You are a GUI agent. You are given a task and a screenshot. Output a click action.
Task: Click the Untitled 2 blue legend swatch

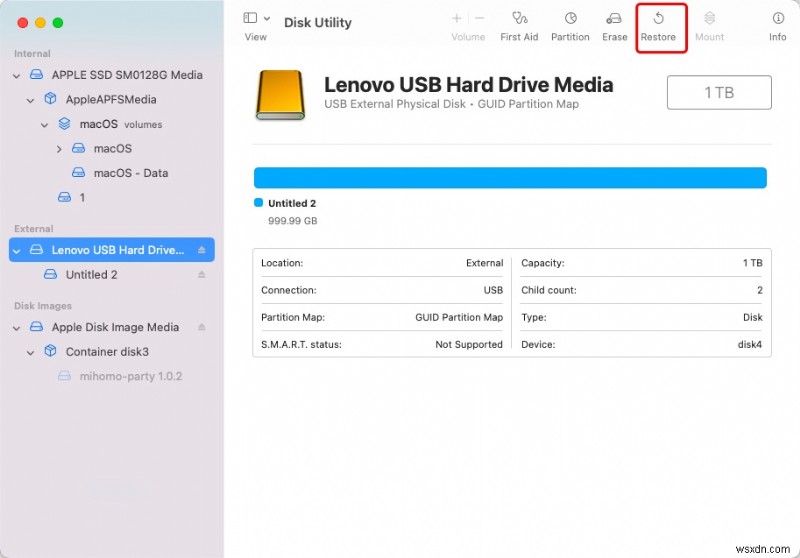[x=258, y=202]
